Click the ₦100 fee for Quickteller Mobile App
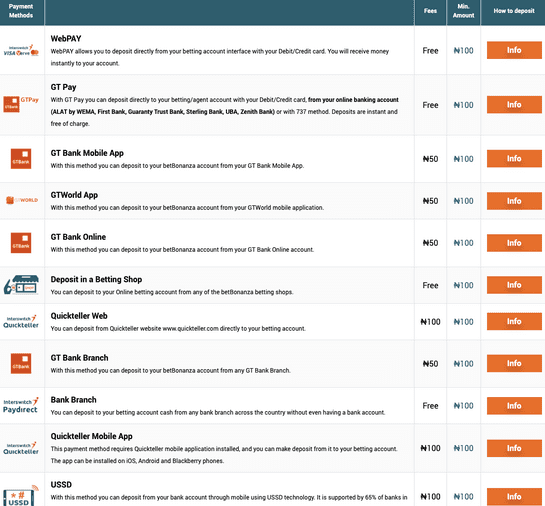Image resolution: width=545 pixels, height=506 pixels. (x=430, y=448)
